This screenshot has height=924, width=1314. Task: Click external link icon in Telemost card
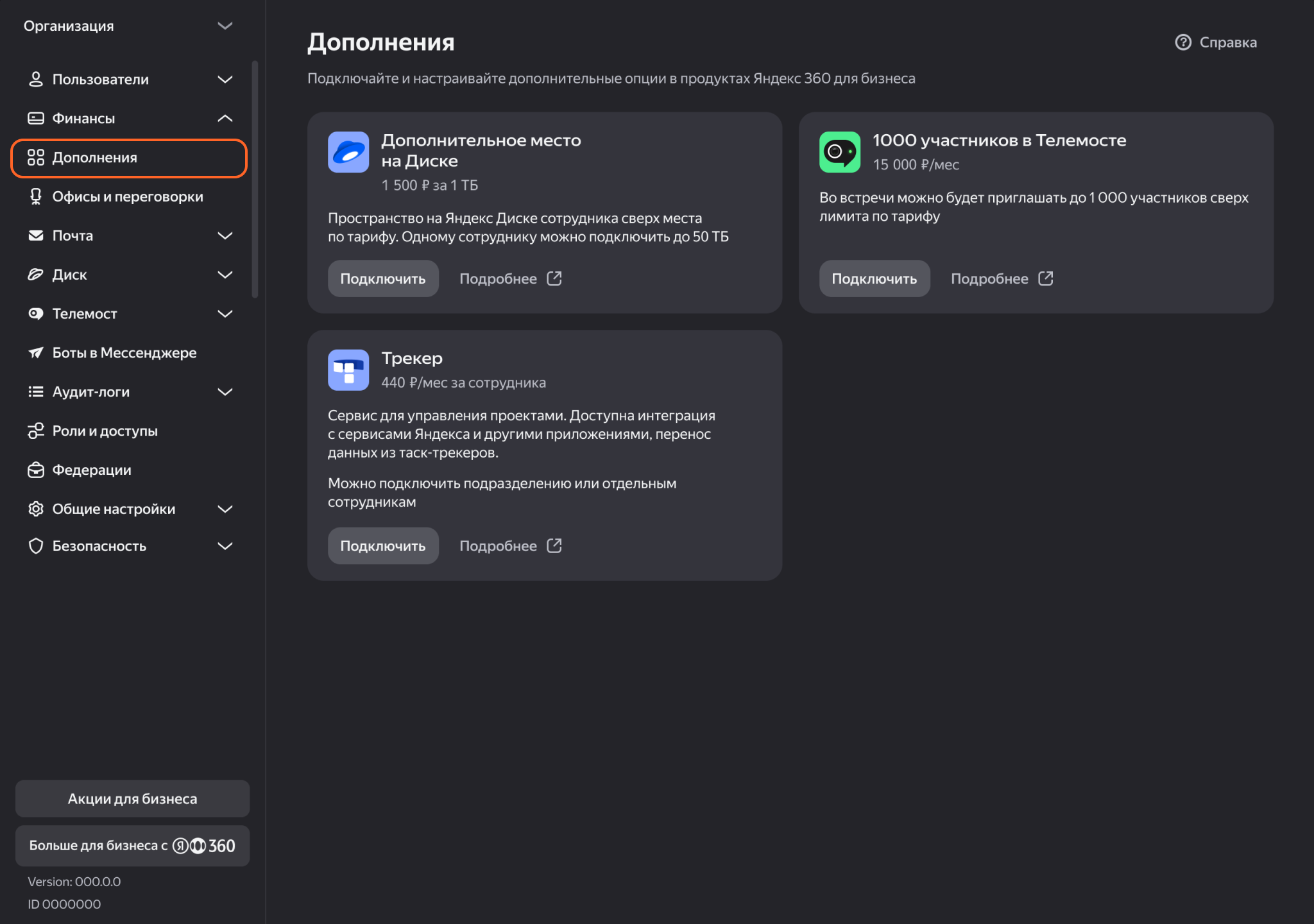(x=1045, y=278)
